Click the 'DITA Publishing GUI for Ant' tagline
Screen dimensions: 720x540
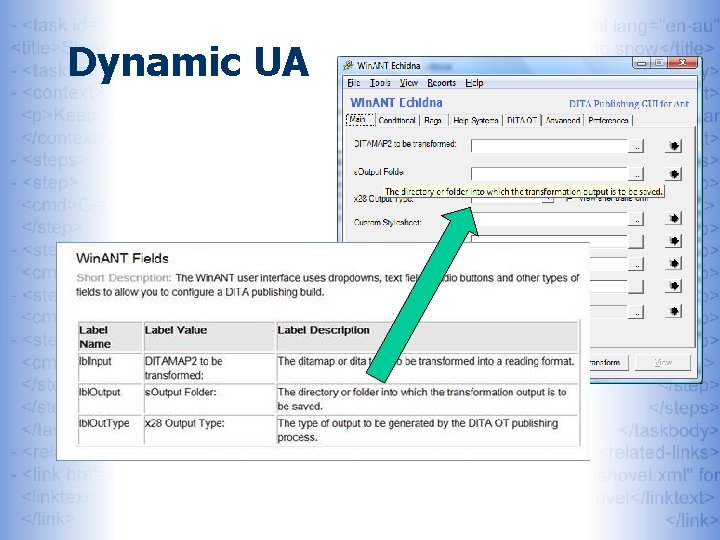[629, 104]
